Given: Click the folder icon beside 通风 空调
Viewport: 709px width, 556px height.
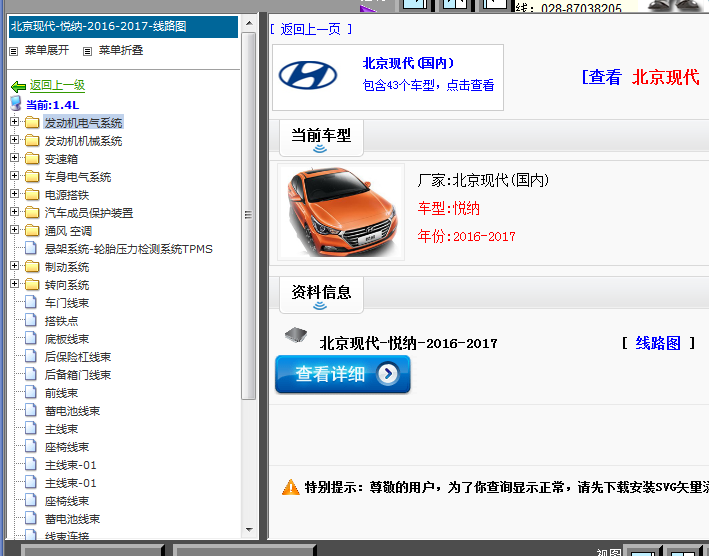Looking at the screenshot, I should (x=32, y=231).
